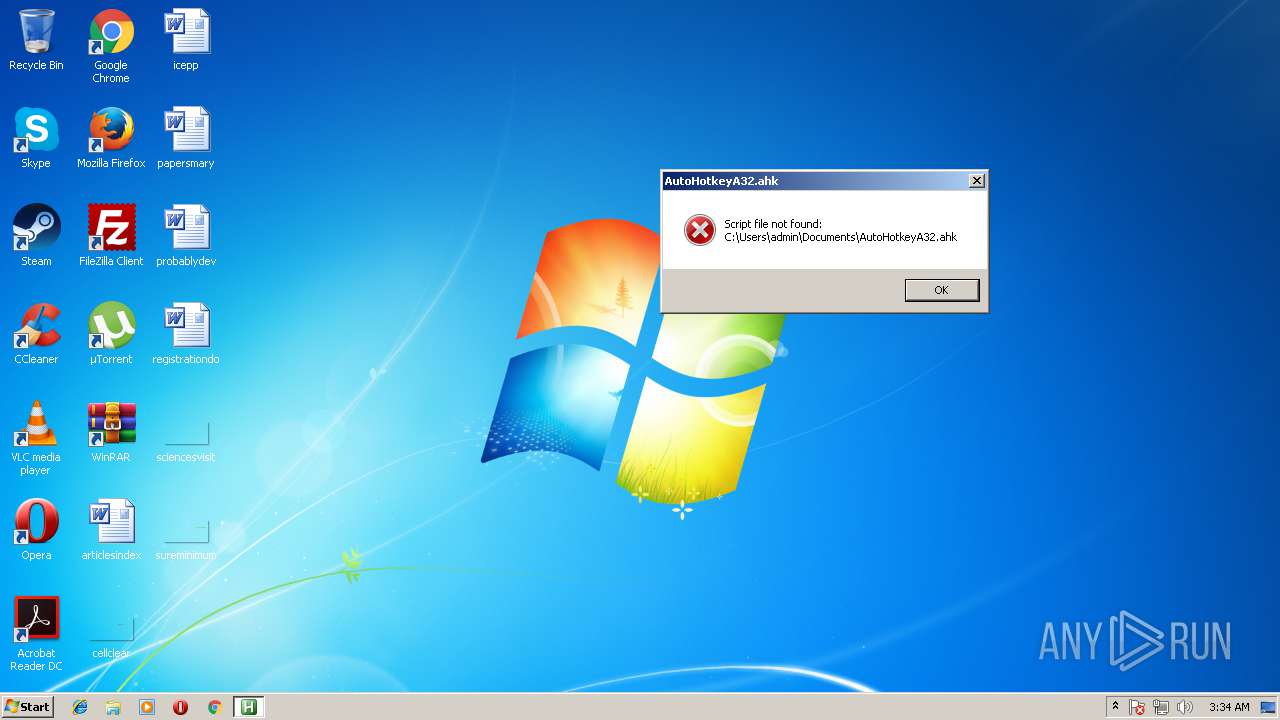
Task: Select the probablydev Word document
Action: click(x=186, y=236)
